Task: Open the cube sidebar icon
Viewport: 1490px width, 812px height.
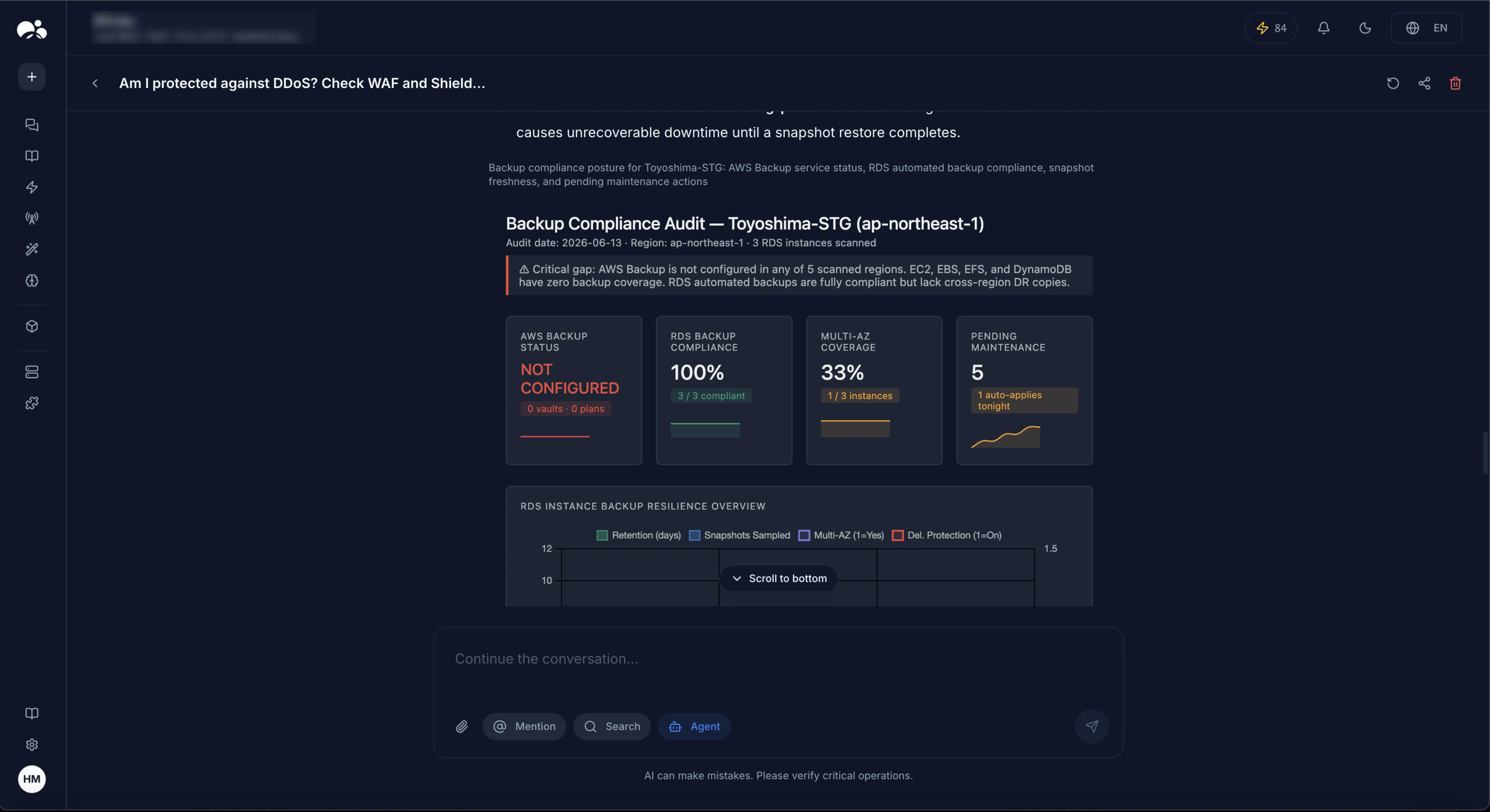Action: [x=32, y=326]
